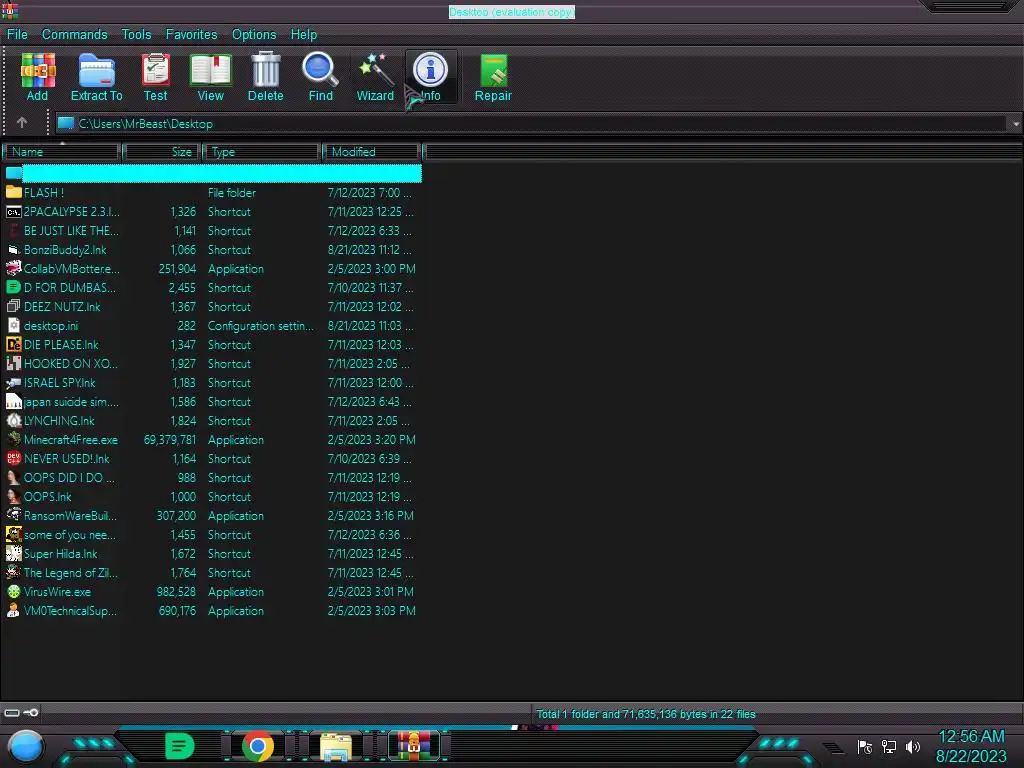The height and width of the screenshot is (768, 1024).
Task: Click WinRAR taskbar icon
Action: tap(414, 746)
